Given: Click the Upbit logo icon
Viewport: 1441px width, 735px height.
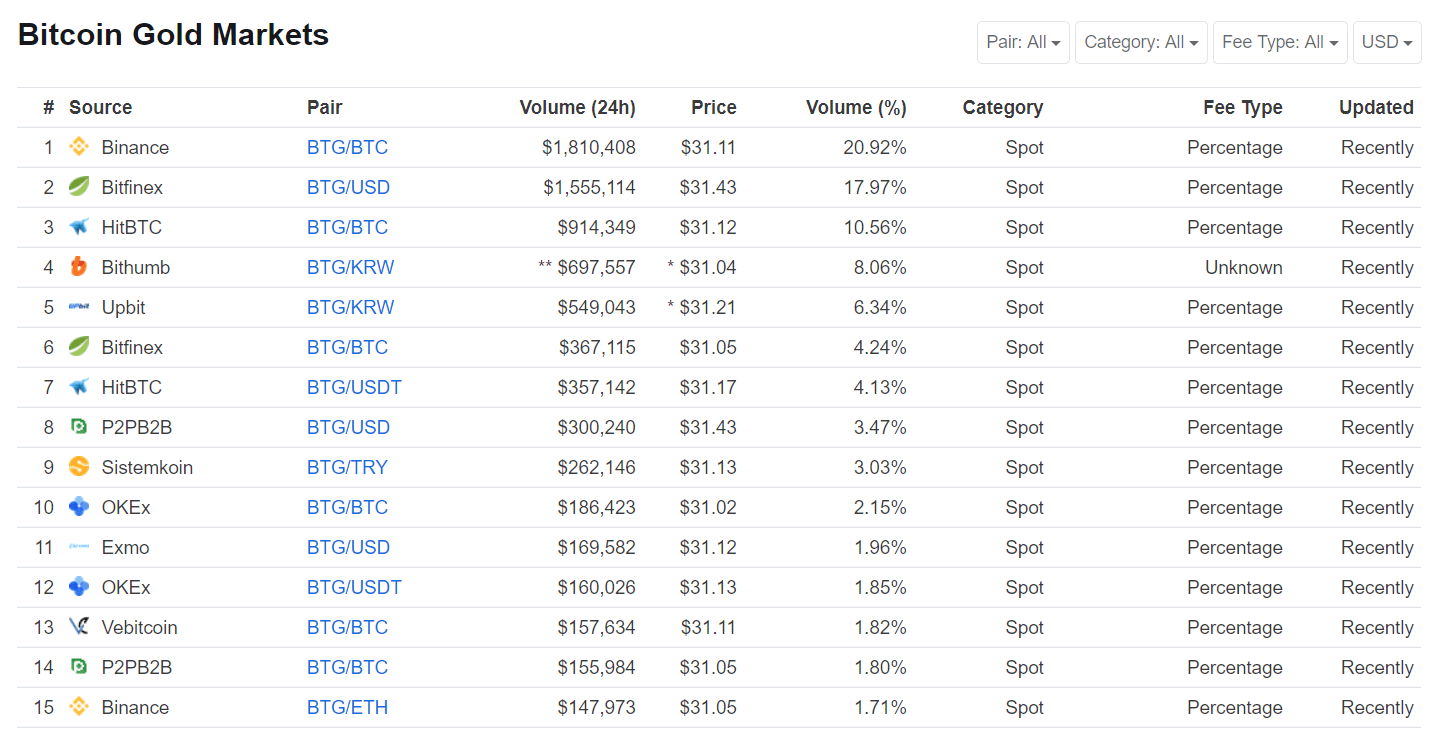Looking at the screenshot, I should click(79, 307).
